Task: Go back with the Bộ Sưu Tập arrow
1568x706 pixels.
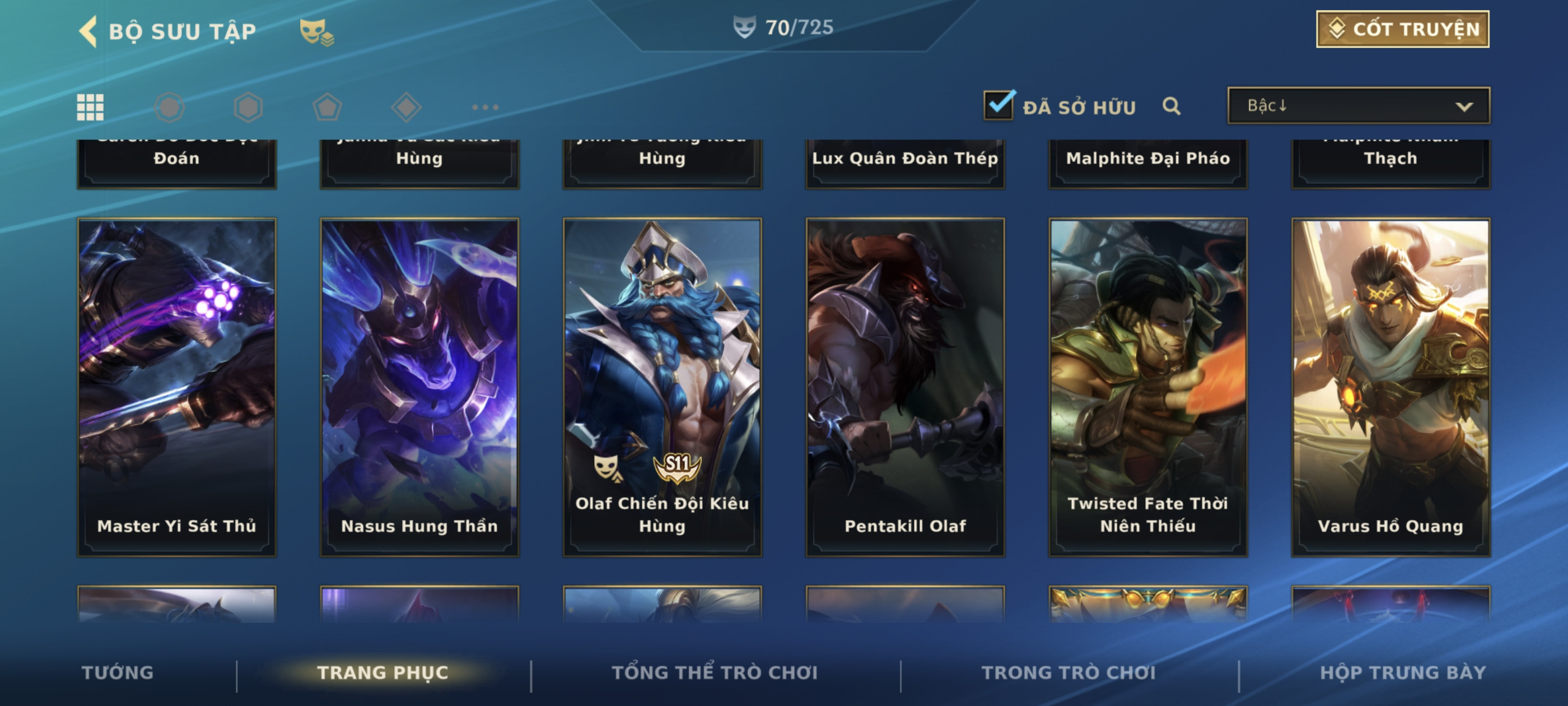Action: 88,31
